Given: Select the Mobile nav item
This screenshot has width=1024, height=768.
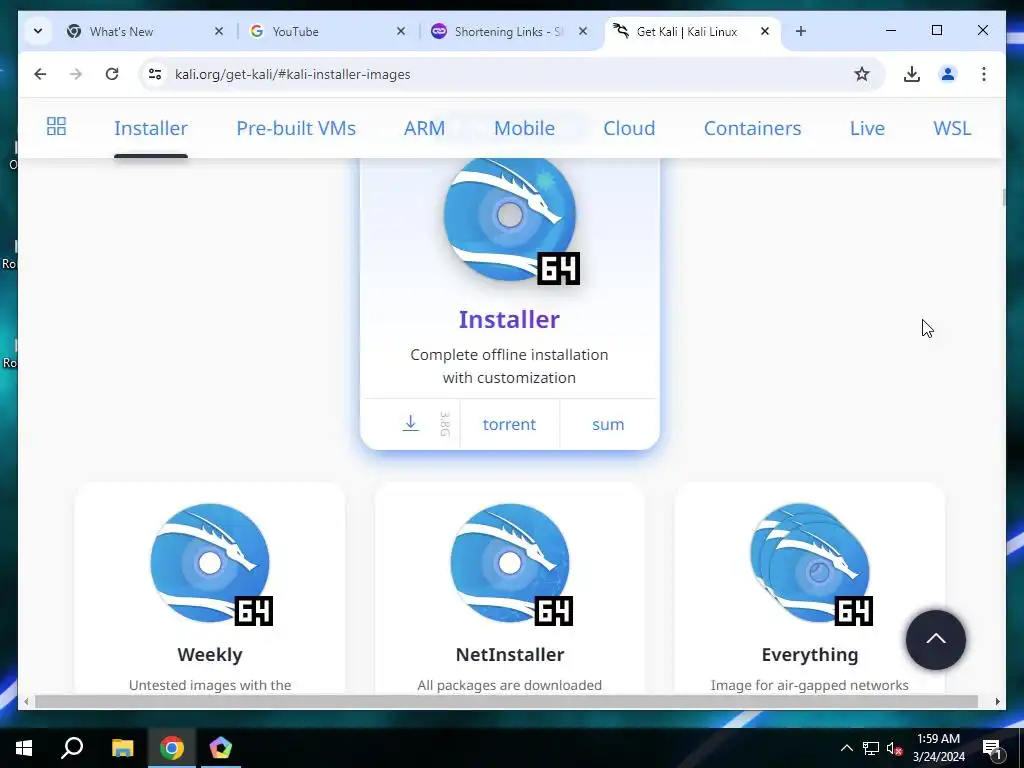Looking at the screenshot, I should click(524, 128).
